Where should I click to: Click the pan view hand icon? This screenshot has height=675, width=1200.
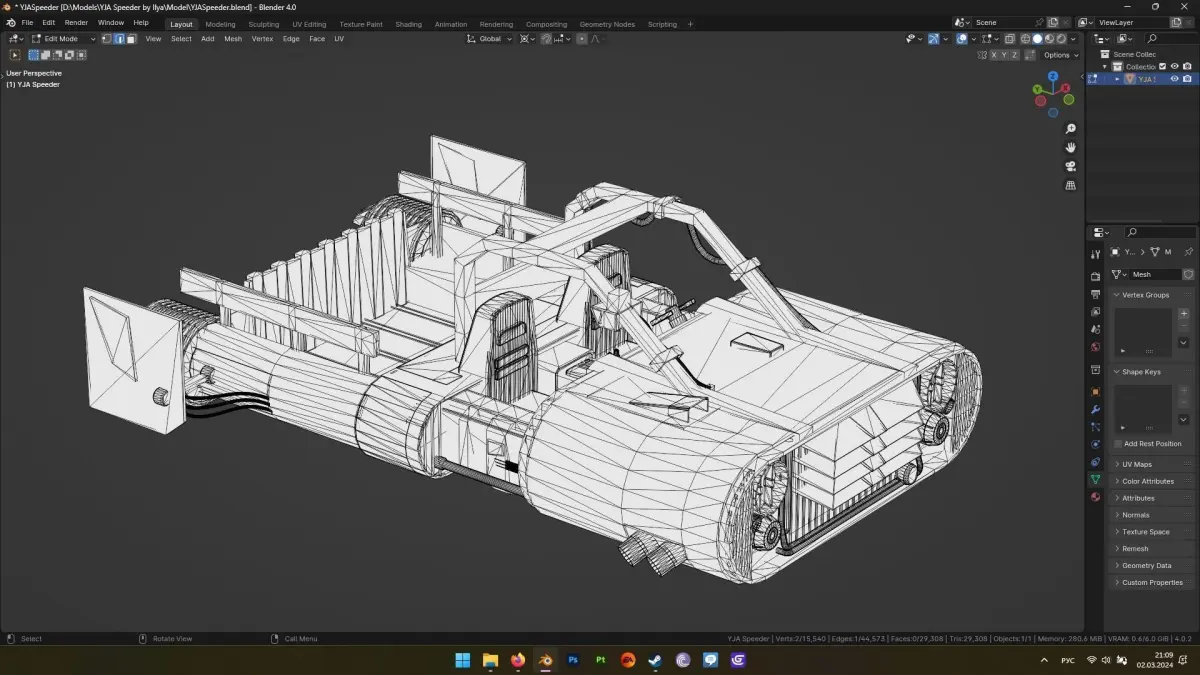point(1071,147)
